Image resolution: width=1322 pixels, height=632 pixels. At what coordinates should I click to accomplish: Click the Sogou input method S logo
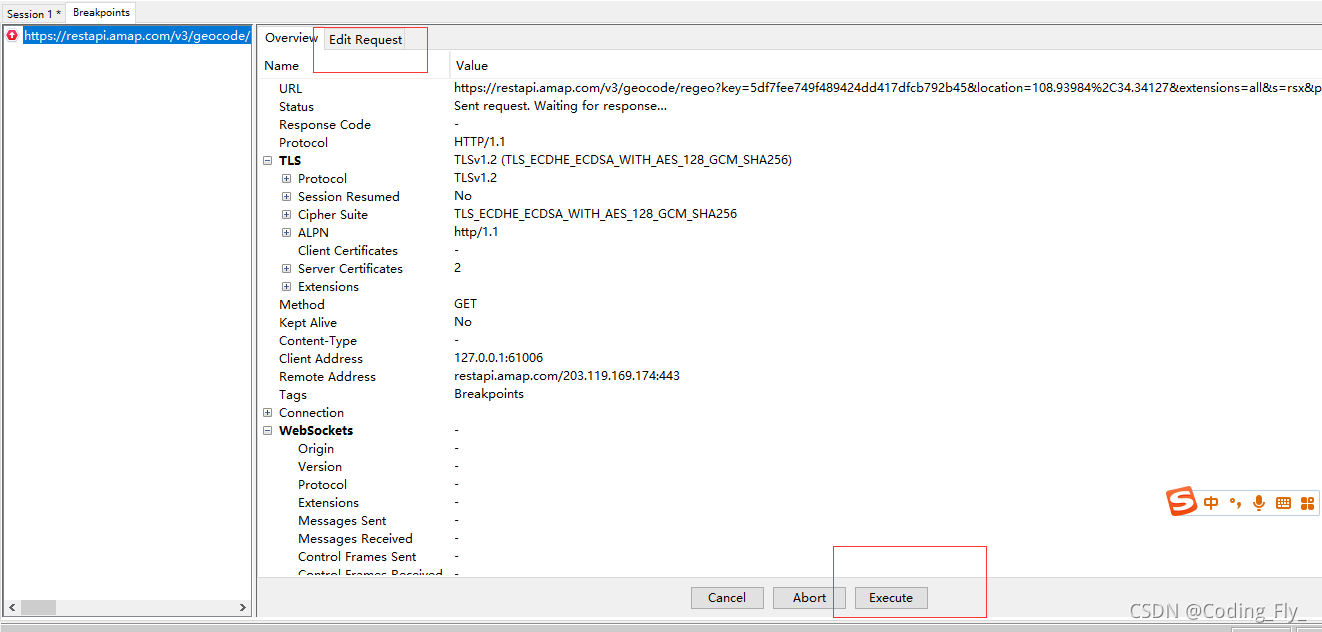(1182, 502)
